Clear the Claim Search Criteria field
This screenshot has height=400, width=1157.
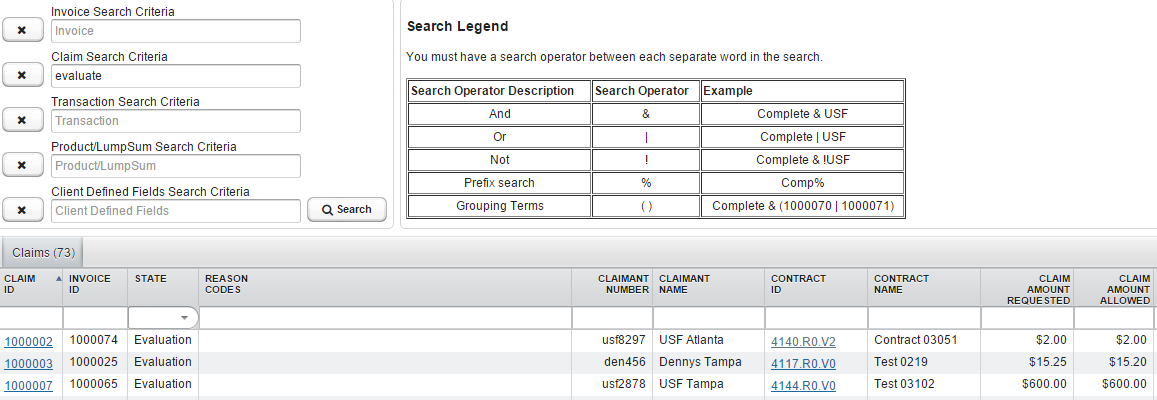pyautogui.click(x=22, y=76)
